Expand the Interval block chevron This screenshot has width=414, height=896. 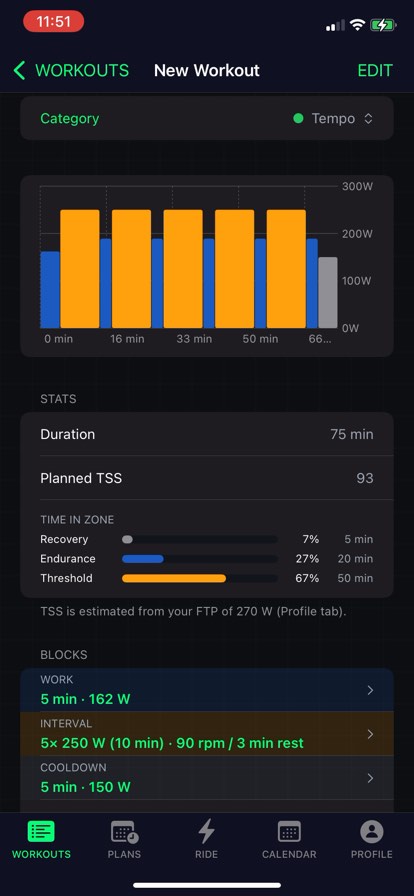point(370,734)
